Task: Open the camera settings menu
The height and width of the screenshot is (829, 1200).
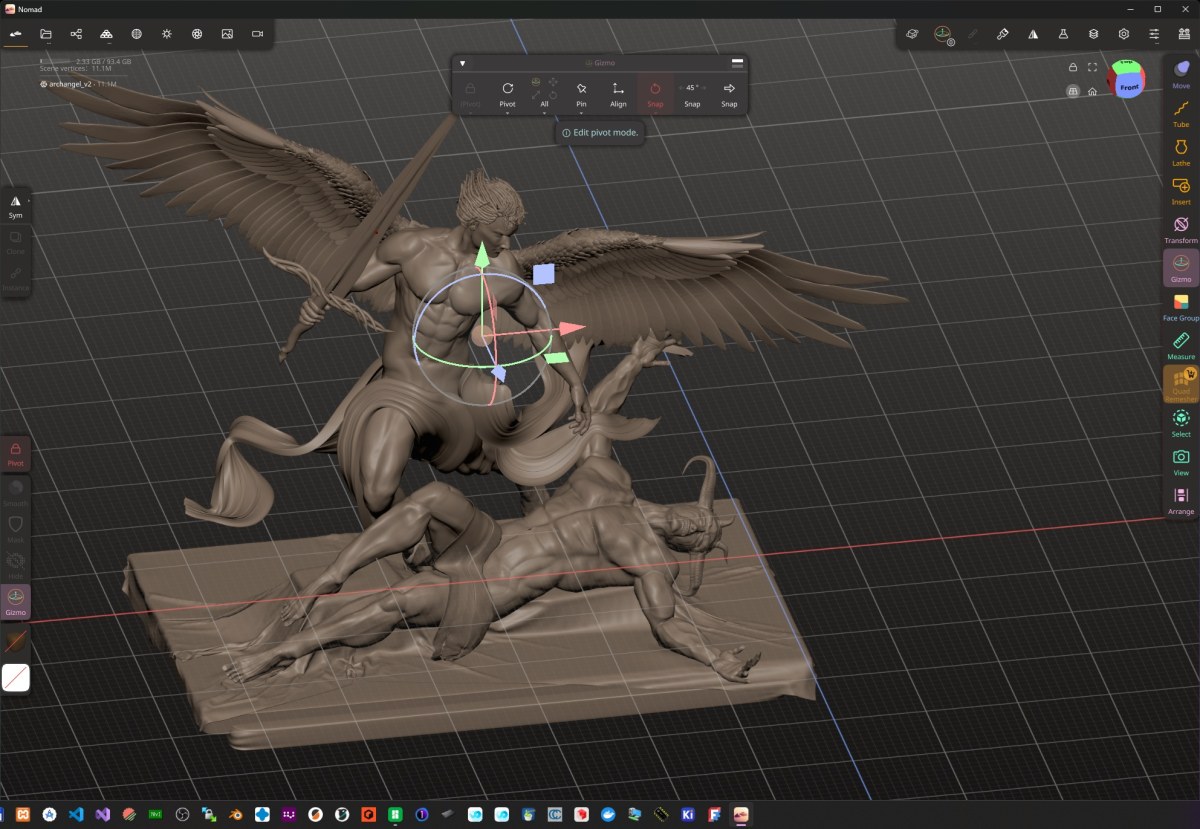Action: pyautogui.click(x=257, y=34)
